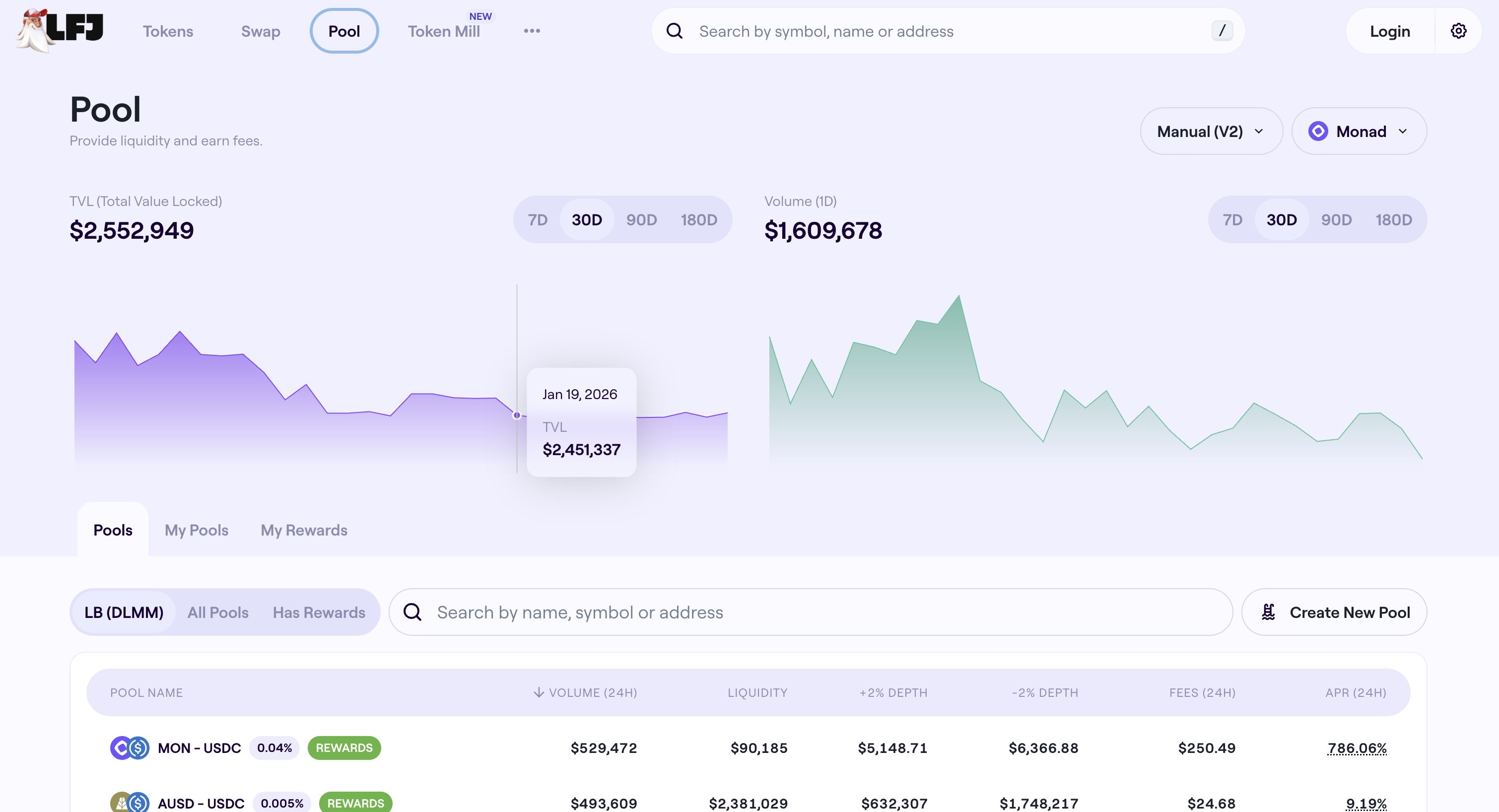1499x812 pixels.
Task: Switch to the My Rewards tab
Action: 303,530
